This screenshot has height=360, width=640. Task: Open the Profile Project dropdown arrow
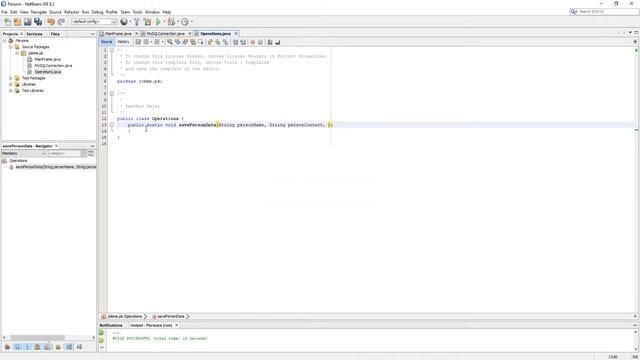(191, 22)
